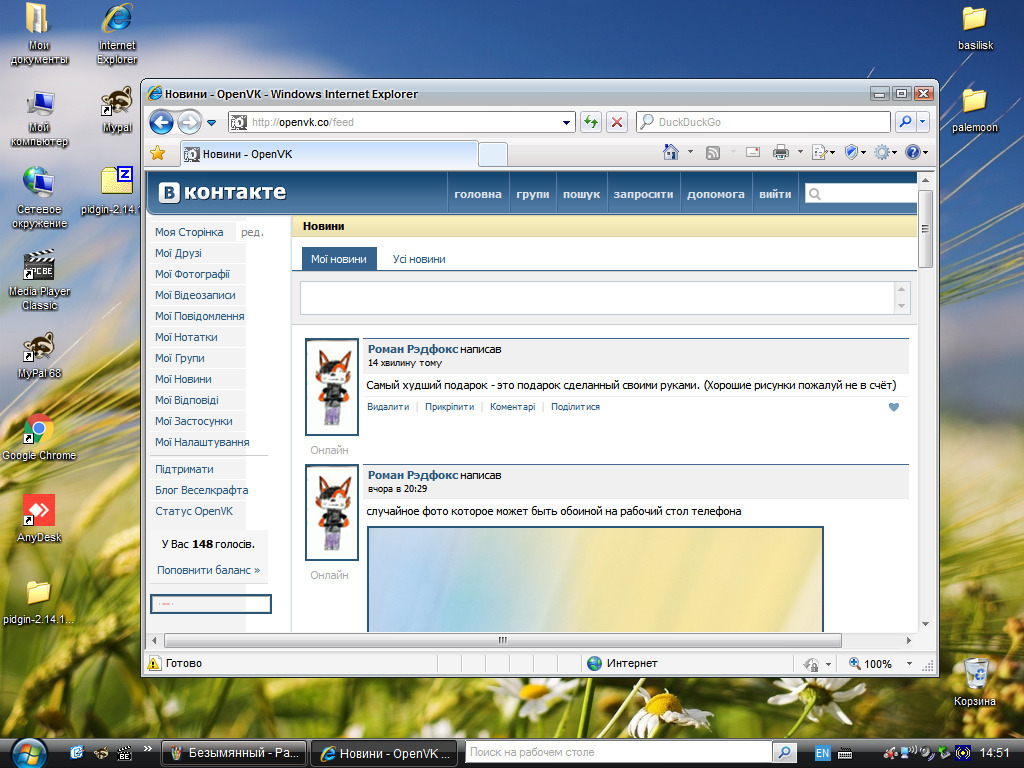The height and width of the screenshot is (768, 1024).
Task: Switch to the 'Усі новини' tab
Action: [419, 259]
